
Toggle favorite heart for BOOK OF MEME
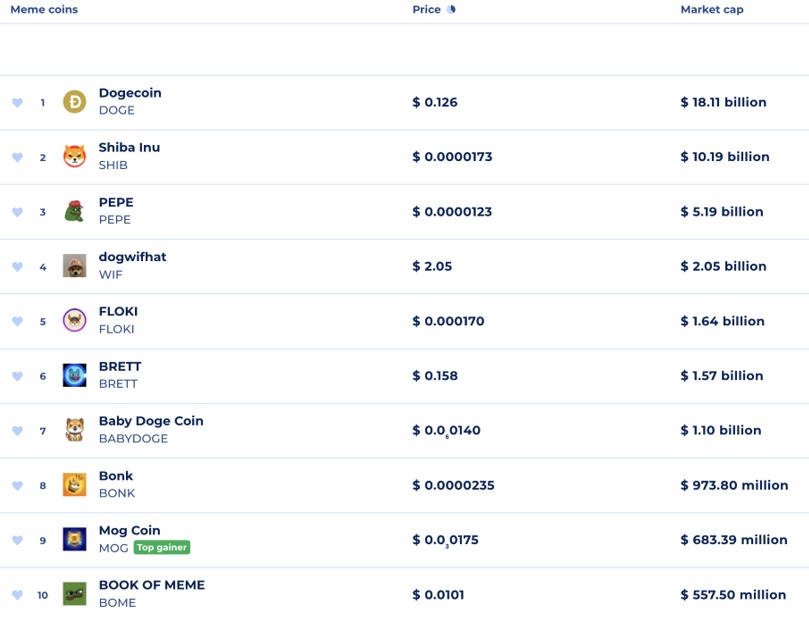coord(17,595)
